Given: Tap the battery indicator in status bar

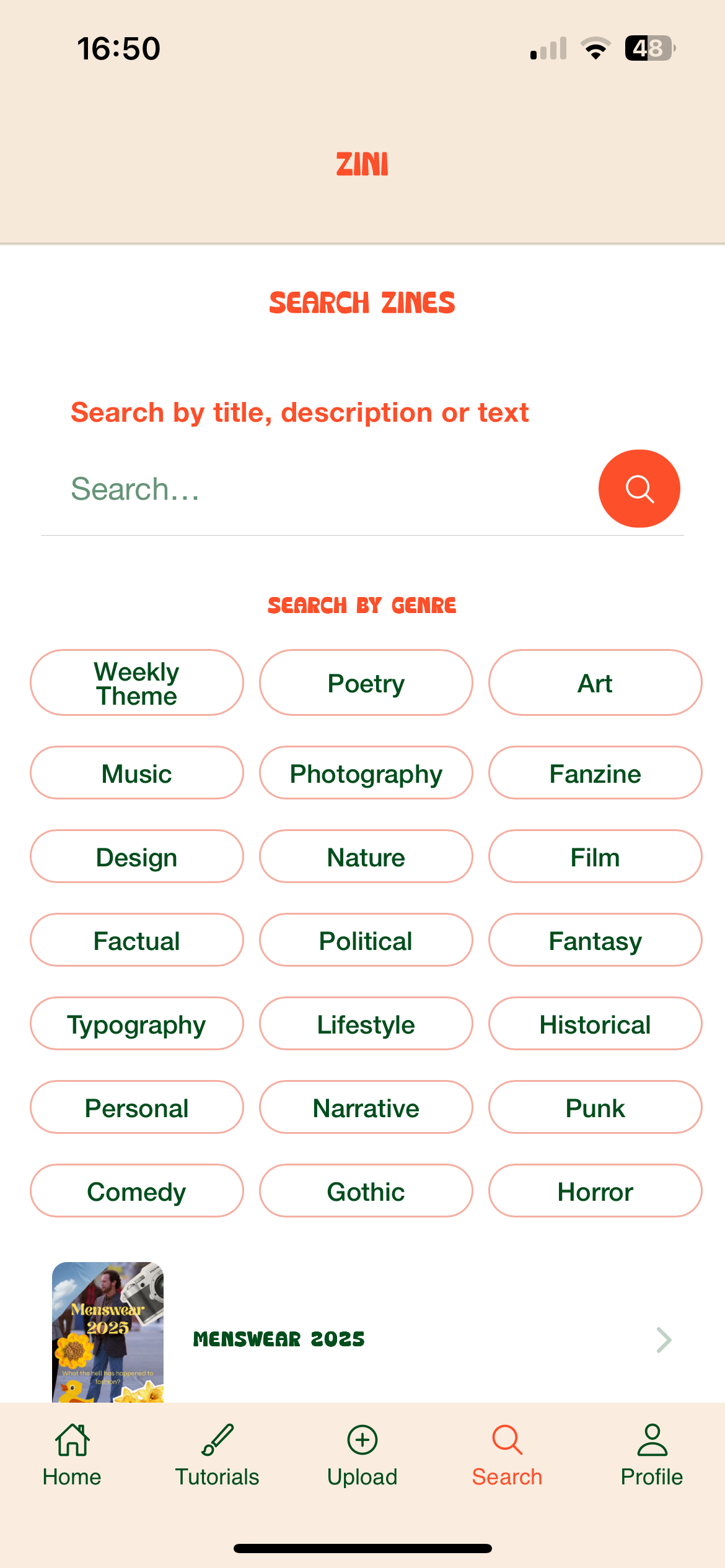Looking at the screenshot, I should [x=650, y=48].
